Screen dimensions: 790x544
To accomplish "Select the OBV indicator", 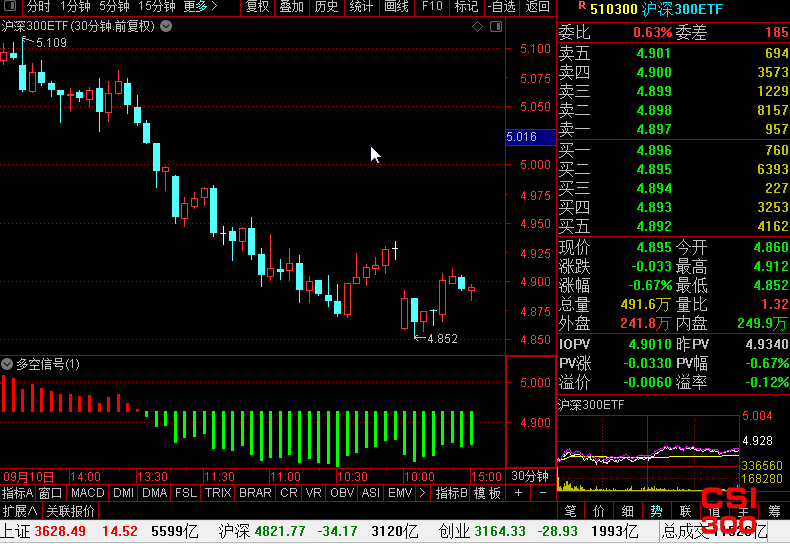I will point(342,493).
